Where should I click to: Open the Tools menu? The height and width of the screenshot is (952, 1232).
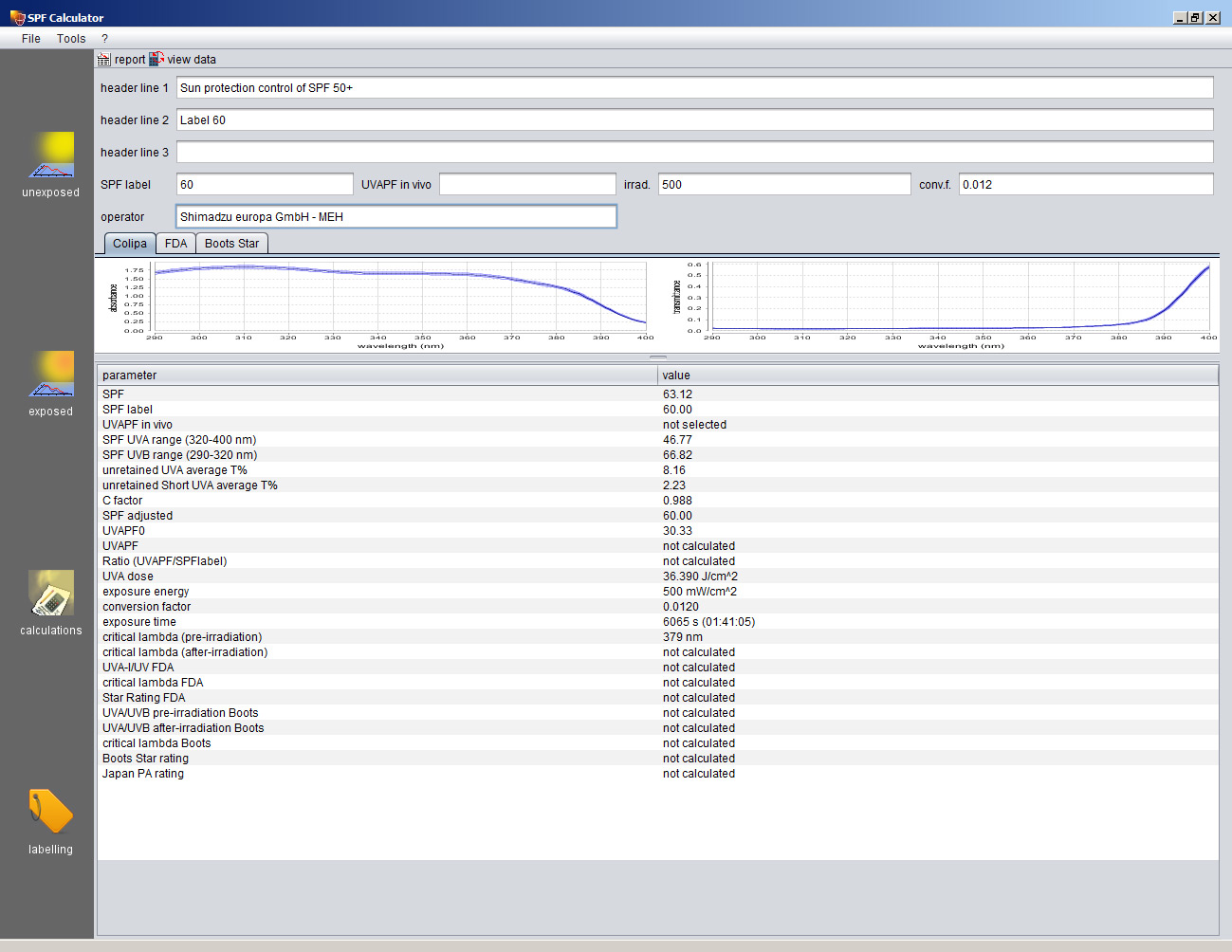click(x=71, y=39)
